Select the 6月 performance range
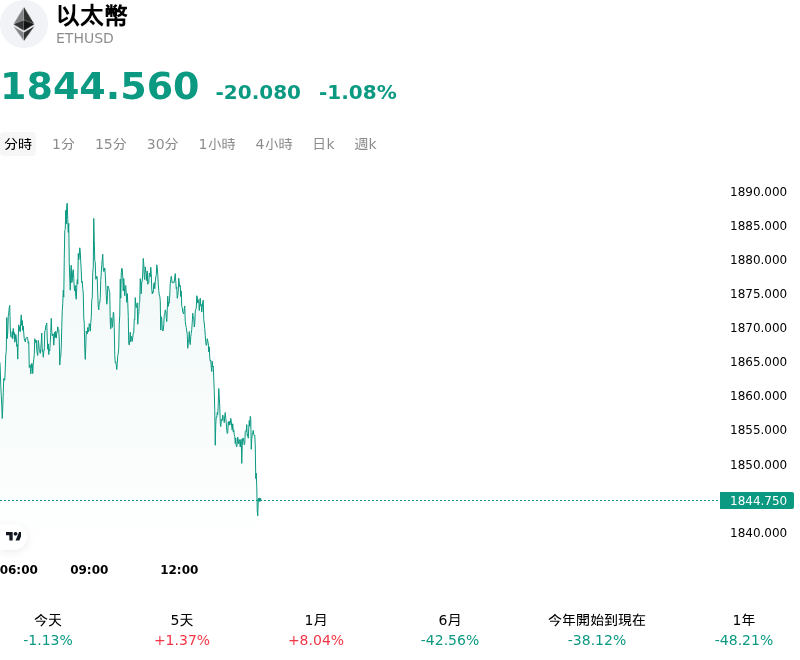Screen dimensions: 800x660 click(449, 630)
